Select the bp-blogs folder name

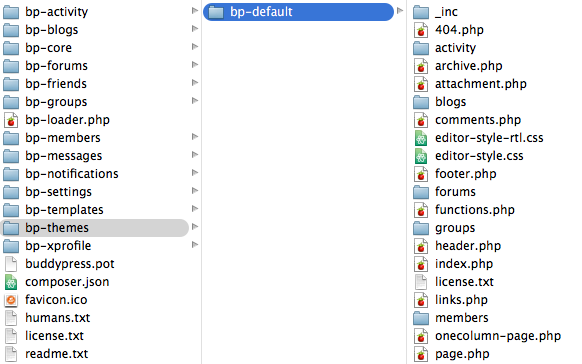pyautogui.click(x=52, y=30)
